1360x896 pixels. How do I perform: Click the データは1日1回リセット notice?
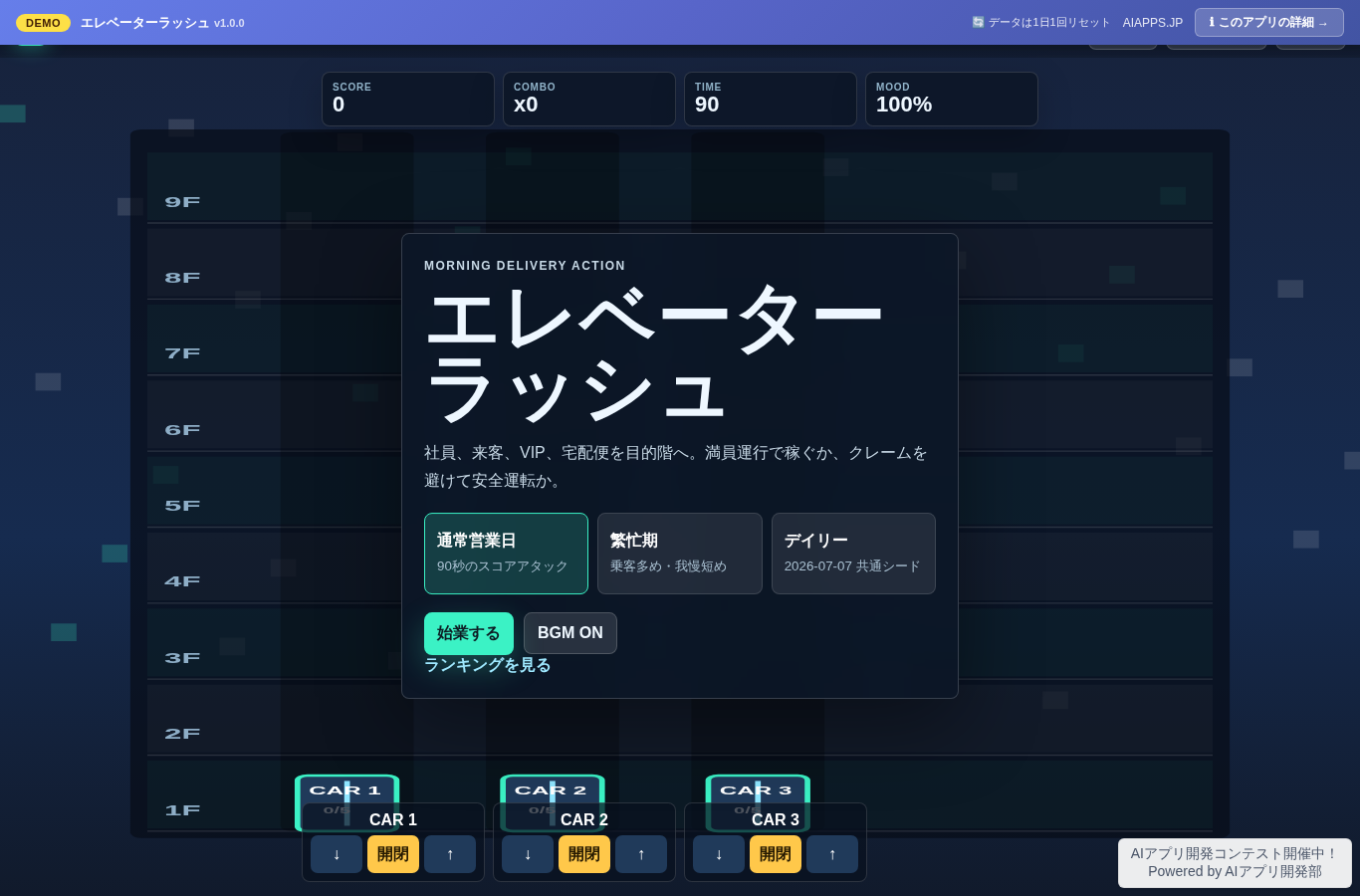[1040, 23]
